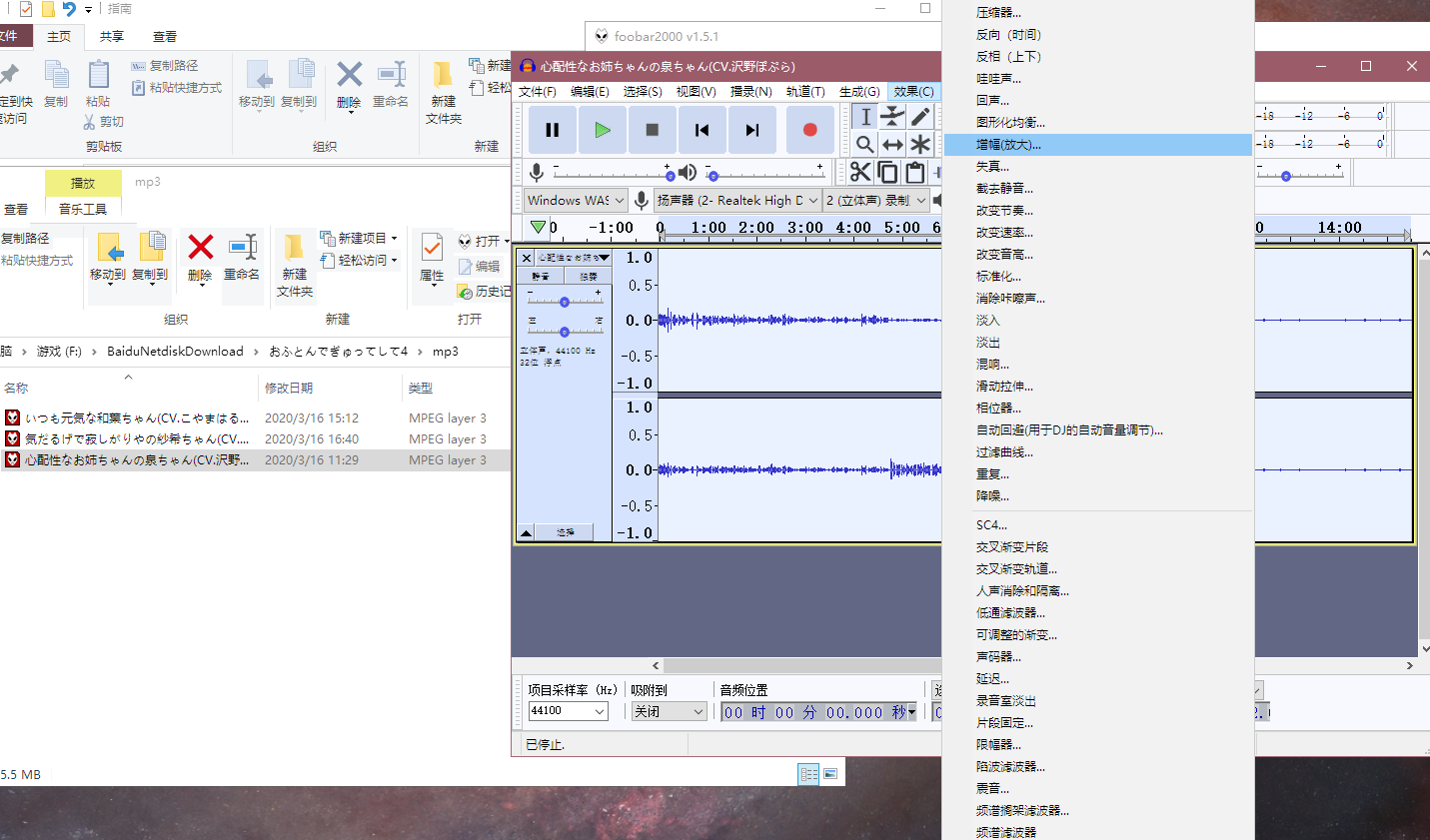The height and width of the screenshot is (840, 1430).
Task: Click the green playhead triangle on timeline
Action: (x=539, y=227)
